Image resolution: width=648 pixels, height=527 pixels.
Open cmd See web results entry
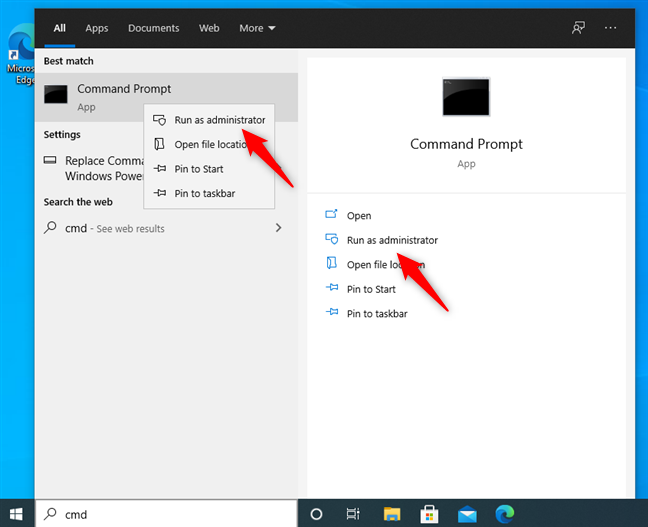(x=166, y=228)
